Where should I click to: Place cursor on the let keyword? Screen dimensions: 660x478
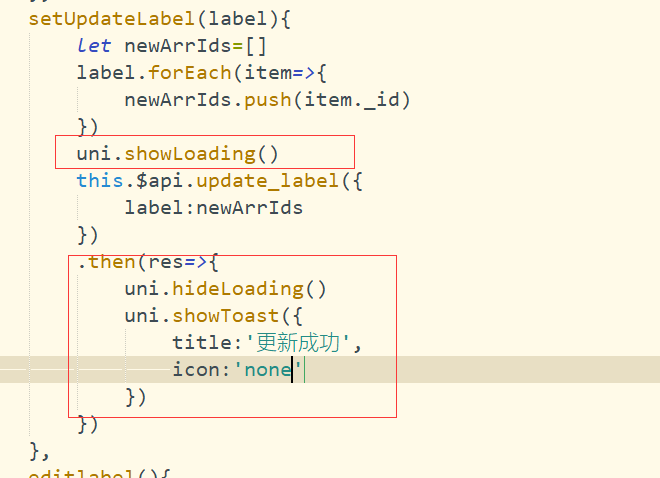[94, 45]
